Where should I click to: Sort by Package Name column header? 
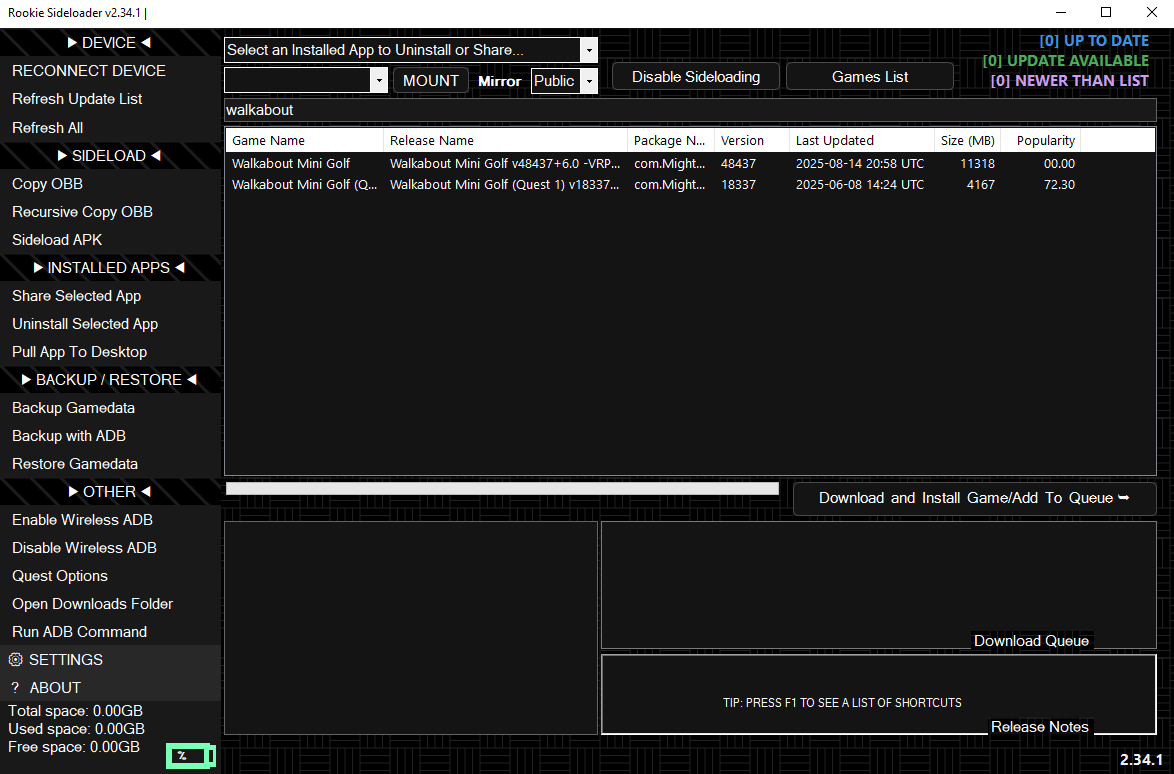671,140
